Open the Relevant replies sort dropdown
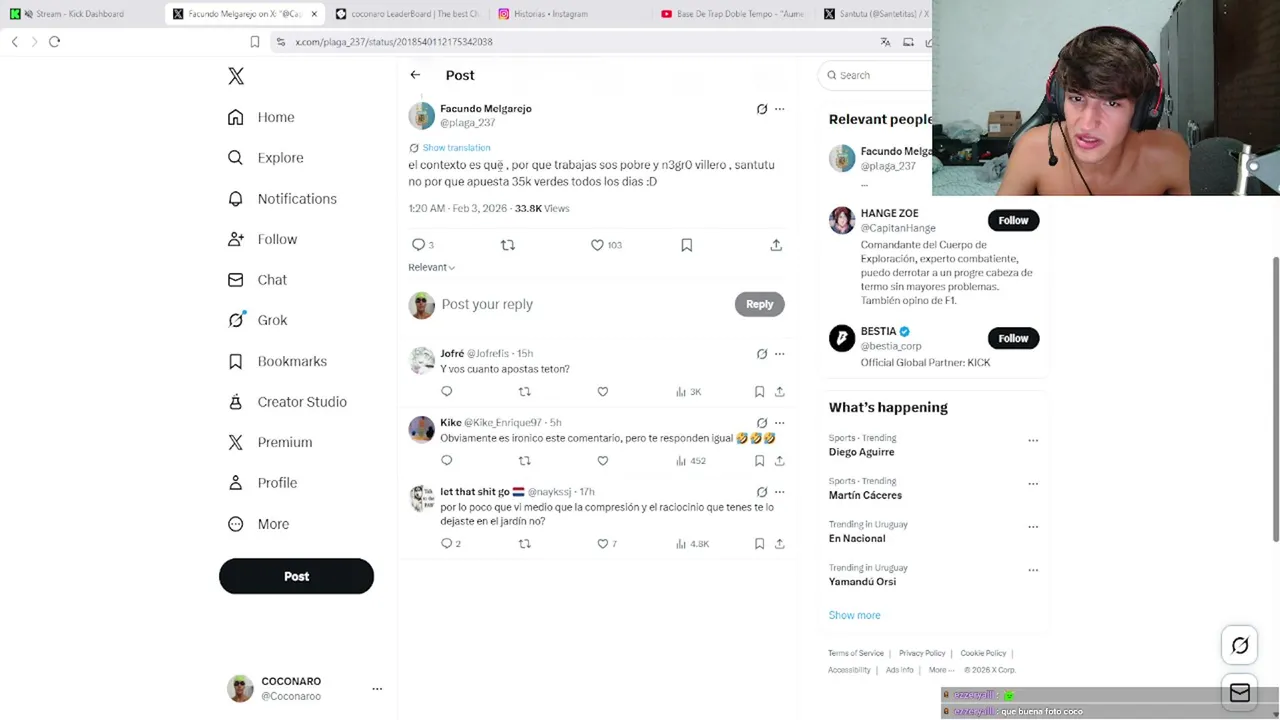Image resolution: width=1280 pixels, height=720 pixels. 431,267
